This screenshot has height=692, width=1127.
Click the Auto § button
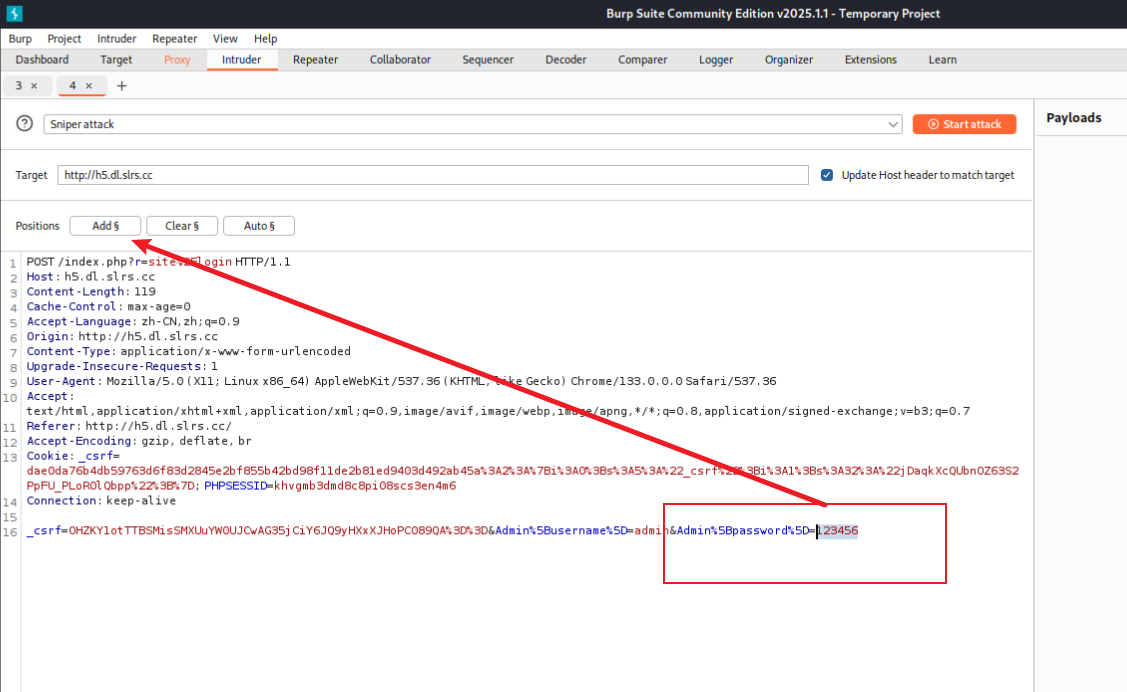point(259,226)
